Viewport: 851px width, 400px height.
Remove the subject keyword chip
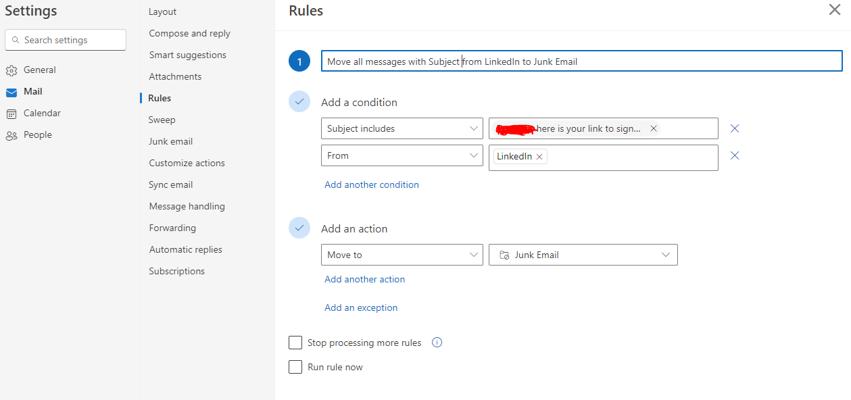tap(653, 129)
